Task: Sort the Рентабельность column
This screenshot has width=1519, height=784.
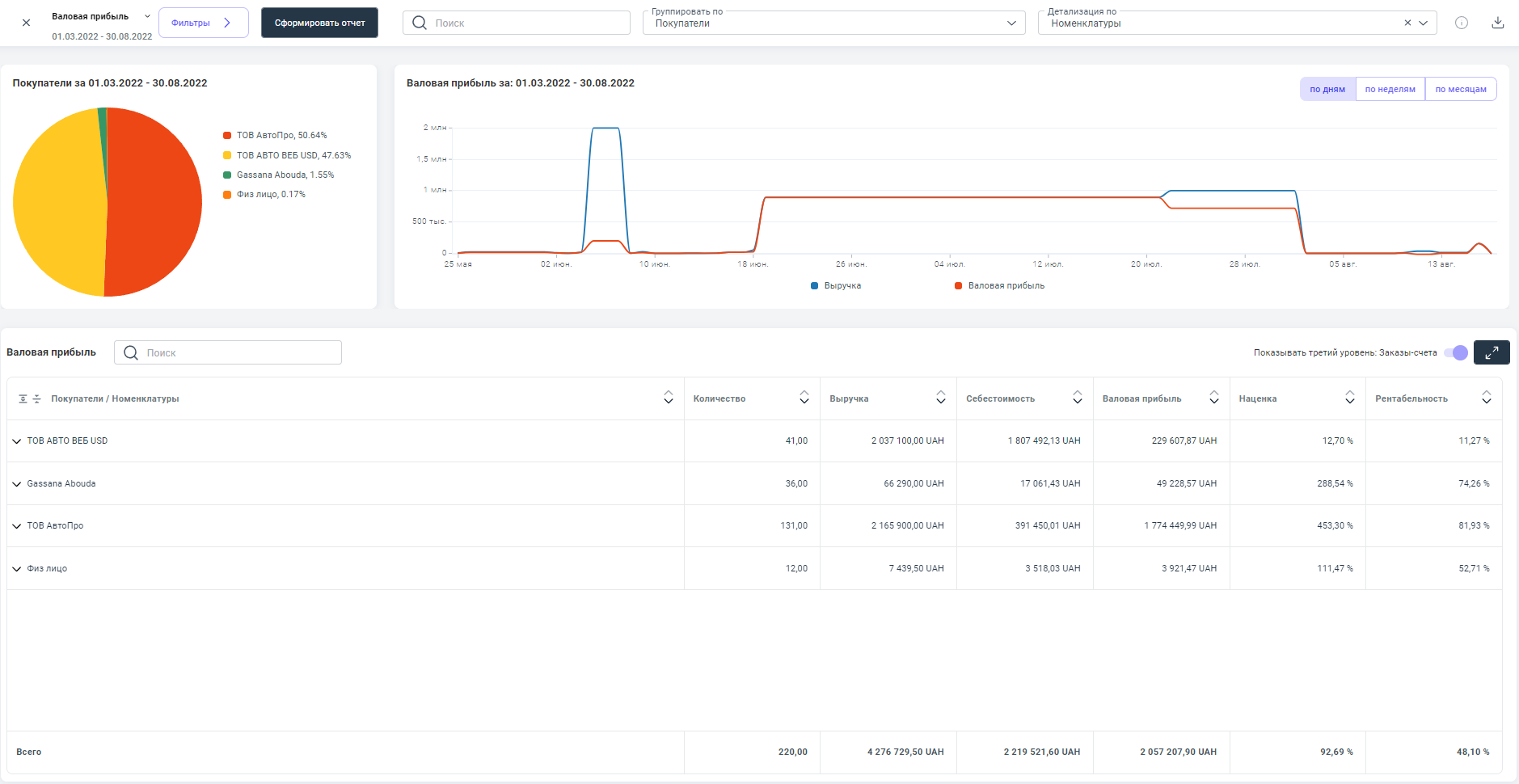Action: [x=1486, y=398]
